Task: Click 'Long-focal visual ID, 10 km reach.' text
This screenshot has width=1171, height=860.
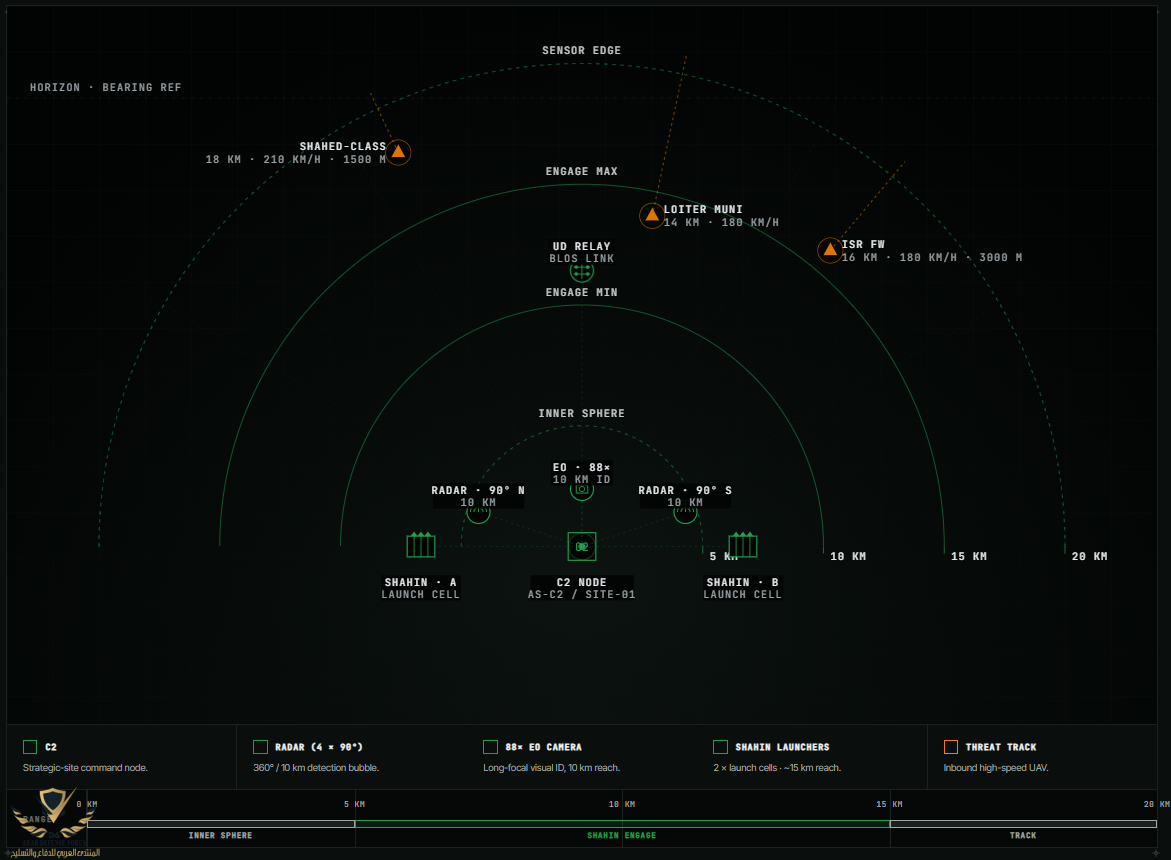Action: pos(551,767)
